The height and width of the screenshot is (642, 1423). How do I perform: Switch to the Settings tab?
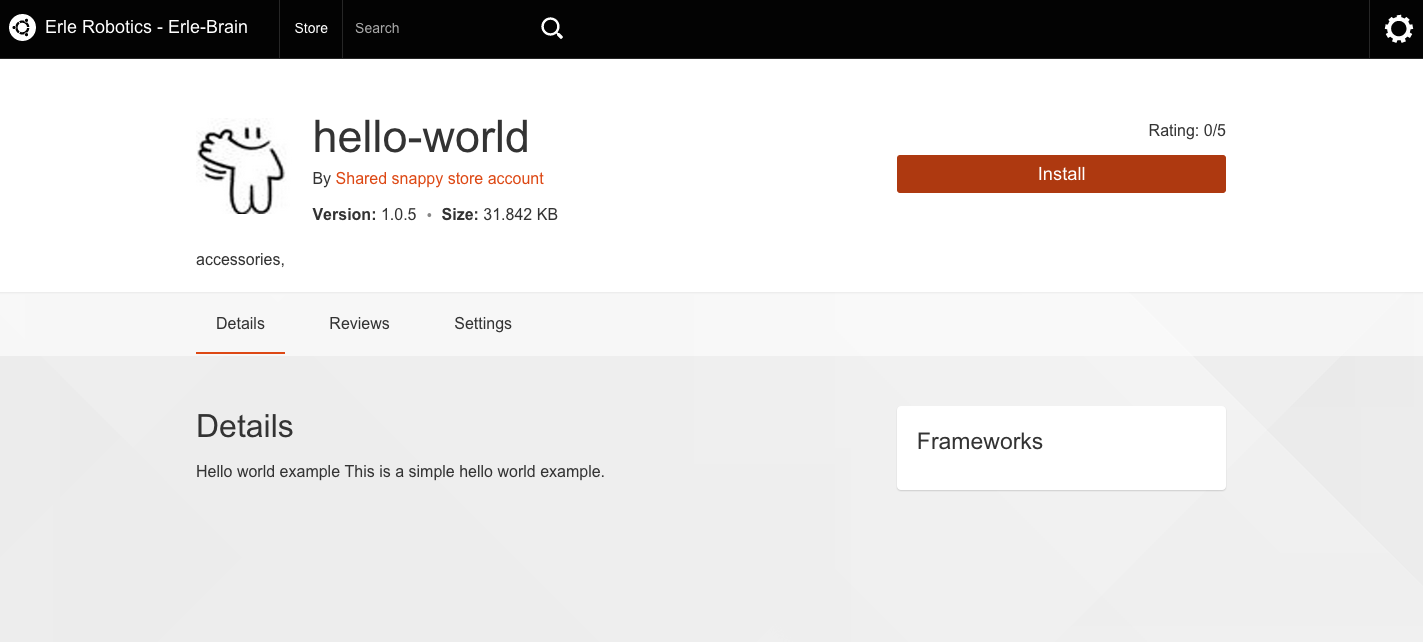click(483, 323)
